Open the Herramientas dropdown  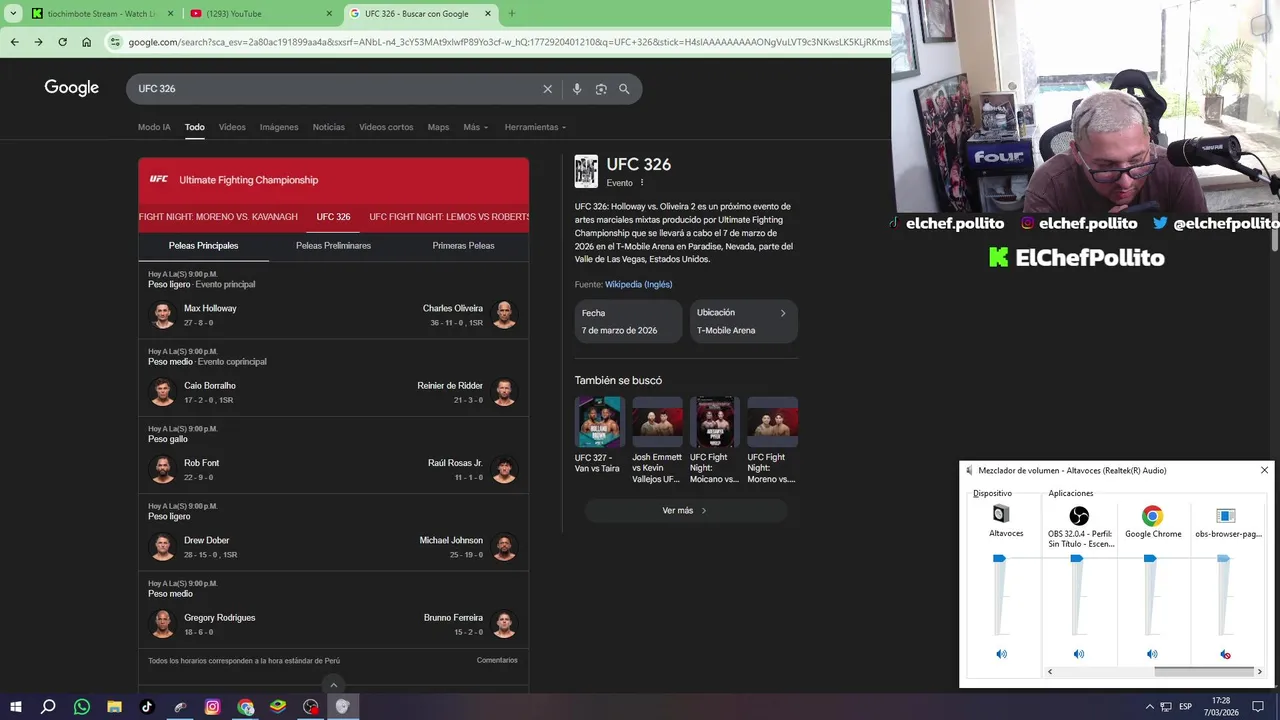535,127
